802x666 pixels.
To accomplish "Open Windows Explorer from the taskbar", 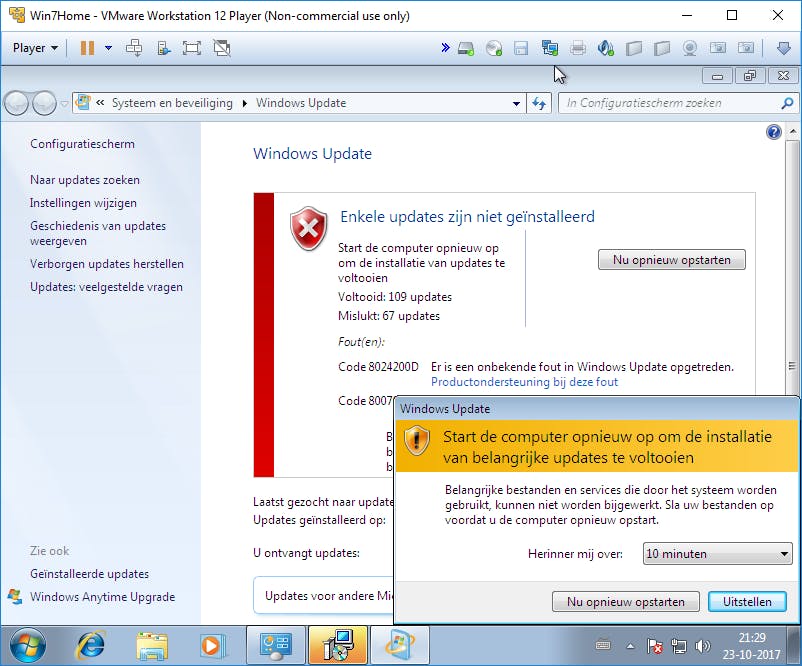I will point(152,646).
